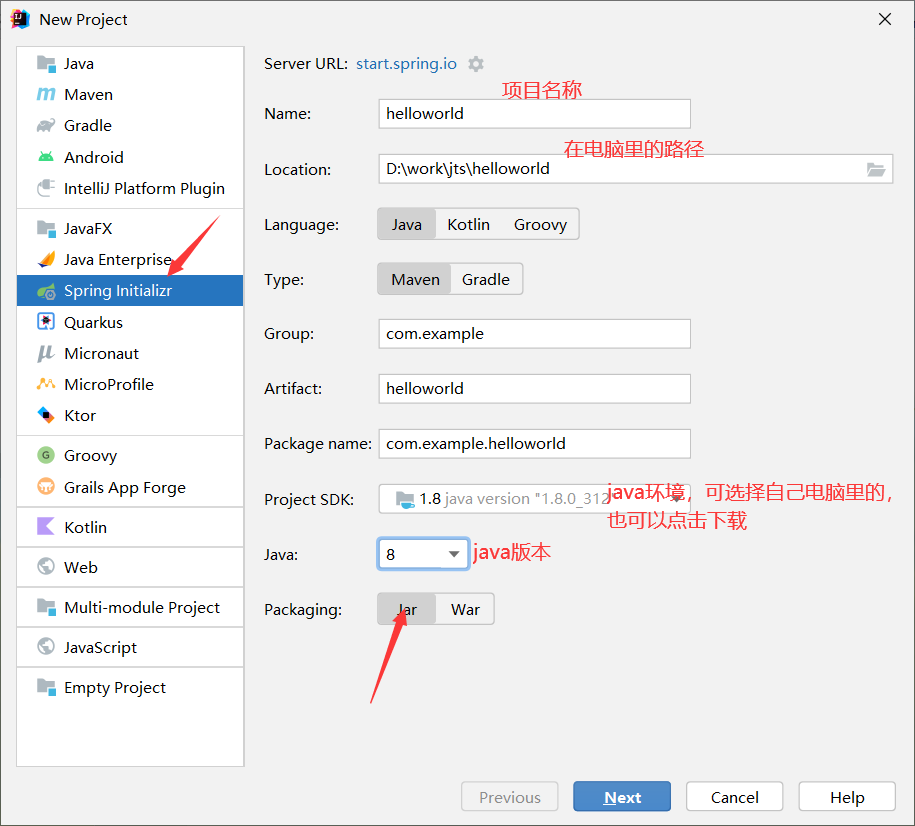Select the Java project type icon
Image resolution: width=915 pixels, height=826 pixels.
point(46,63)
